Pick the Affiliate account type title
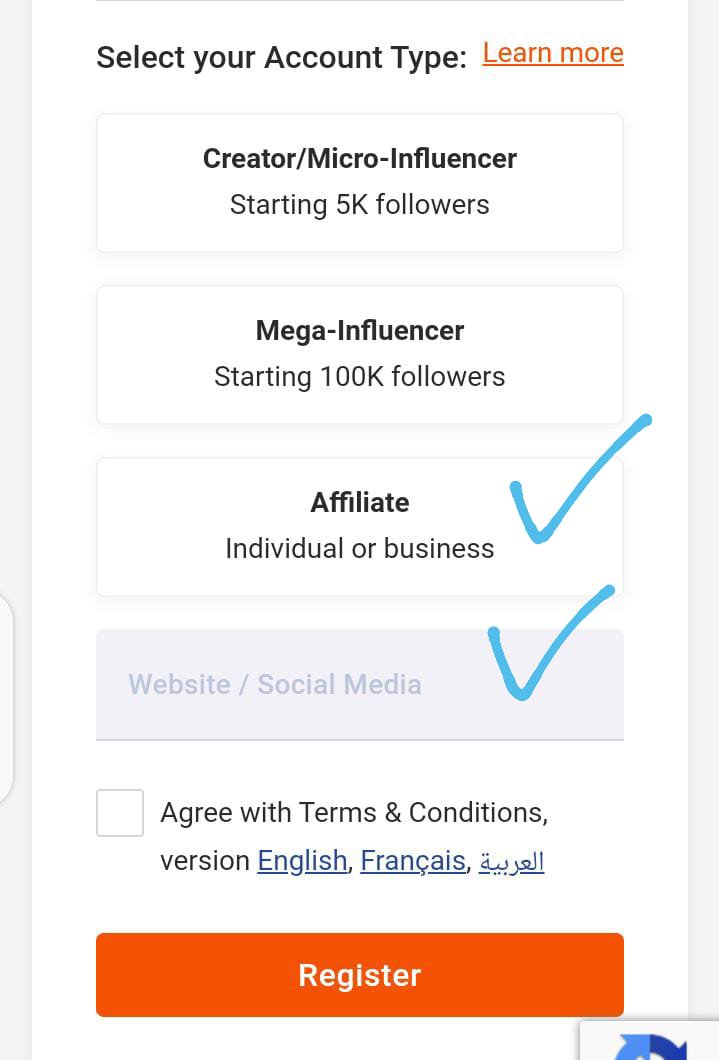Viewport: 719px width, 1060px height. click(x=360, y=502)
